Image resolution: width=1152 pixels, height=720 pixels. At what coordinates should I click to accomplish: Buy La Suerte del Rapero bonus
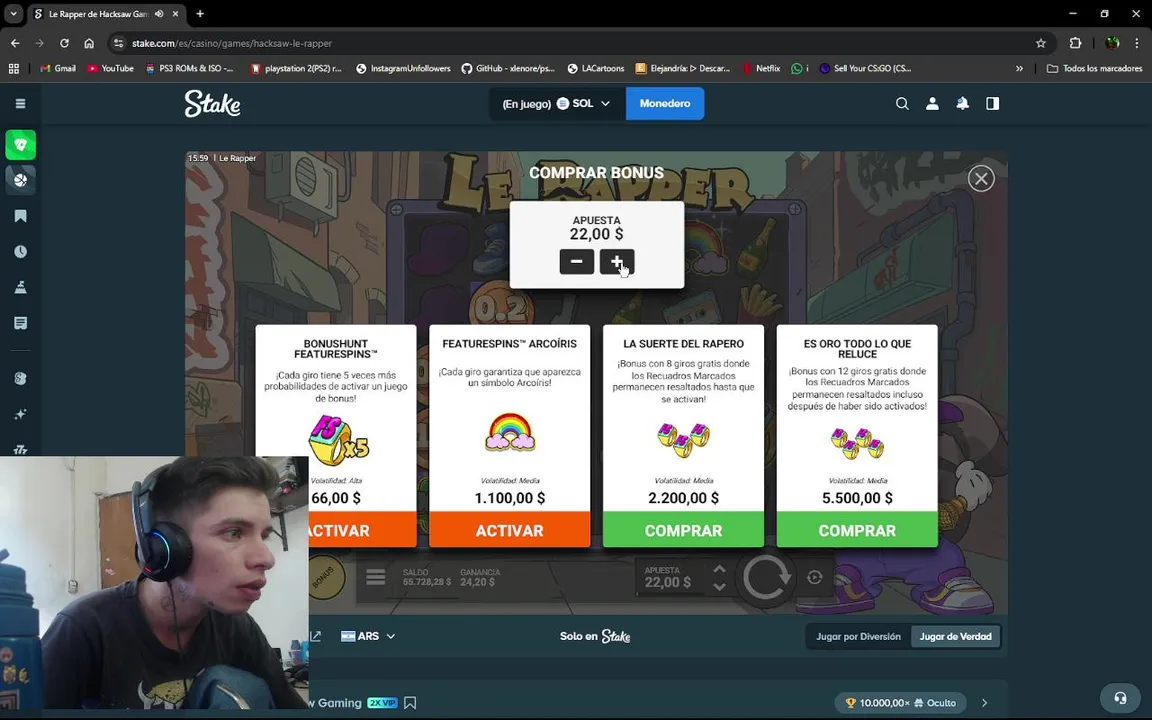pyautogui.click(x=683, y=530)
